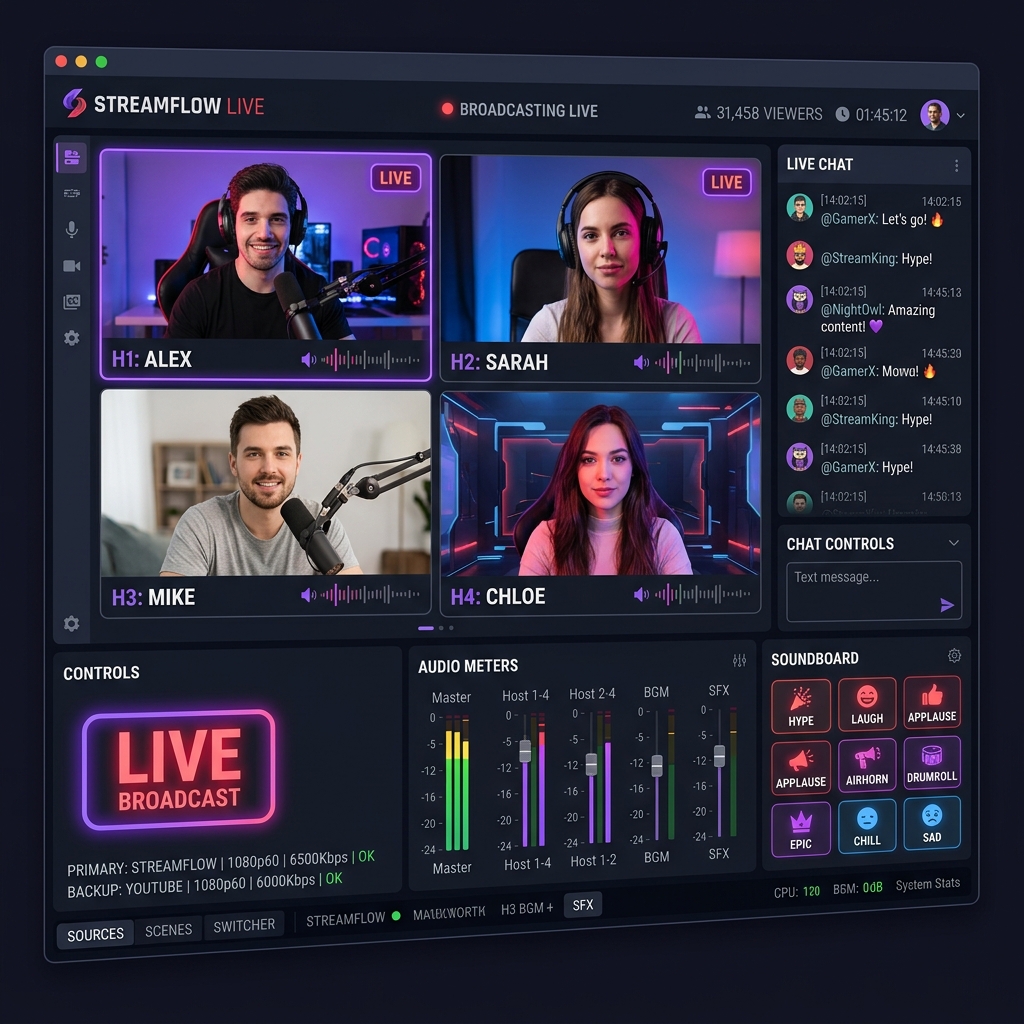Click the Text message input field

tap(874, 591)
